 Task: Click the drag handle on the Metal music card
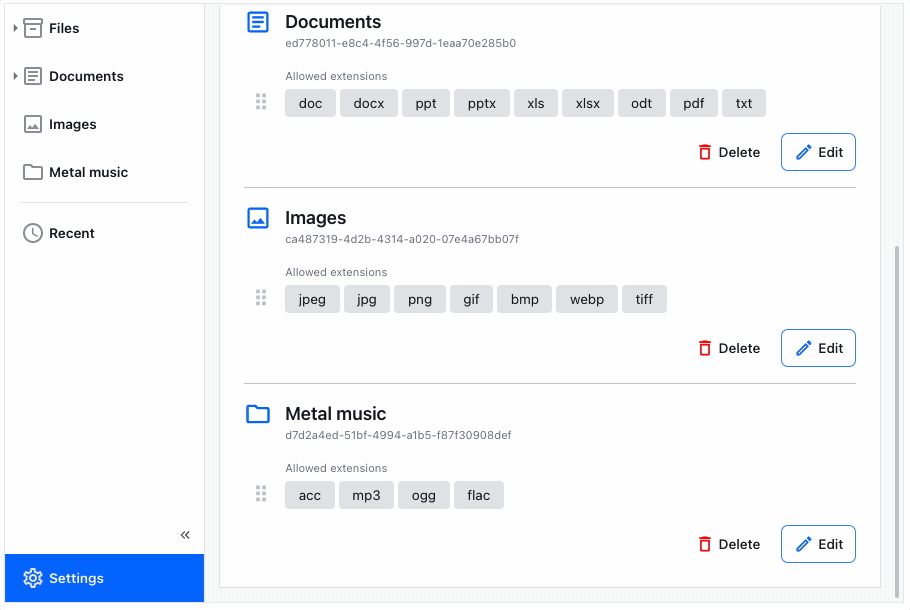261,494
